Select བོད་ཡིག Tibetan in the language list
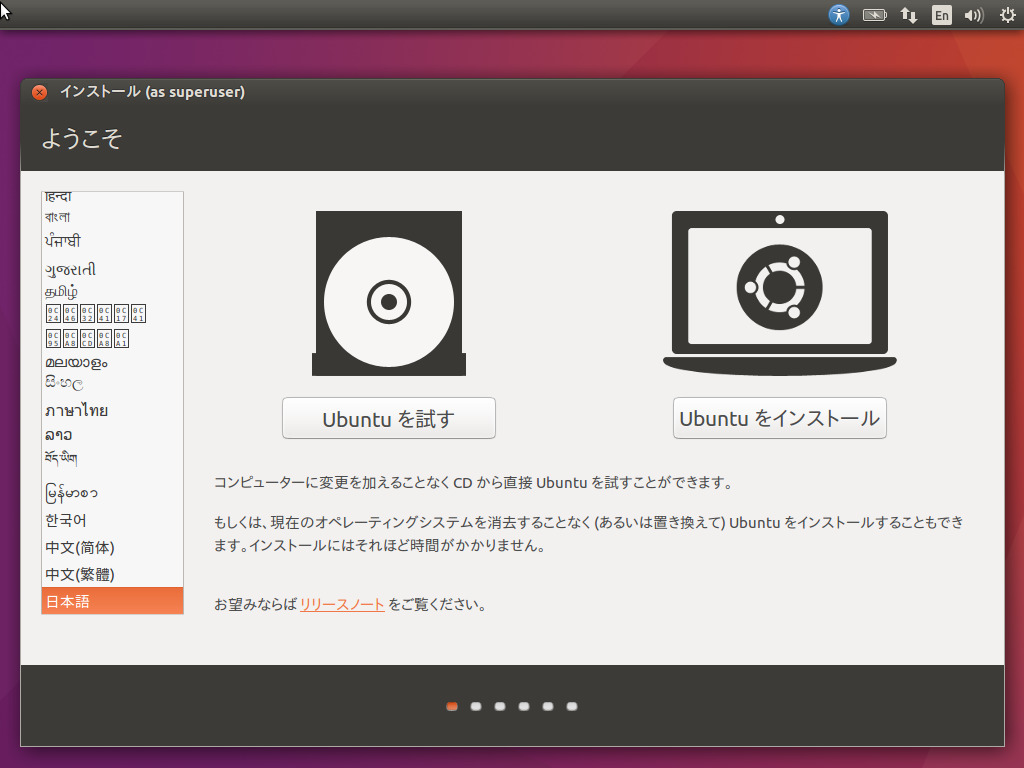This screenshot has height=768, width=1024. click(112, 458)
